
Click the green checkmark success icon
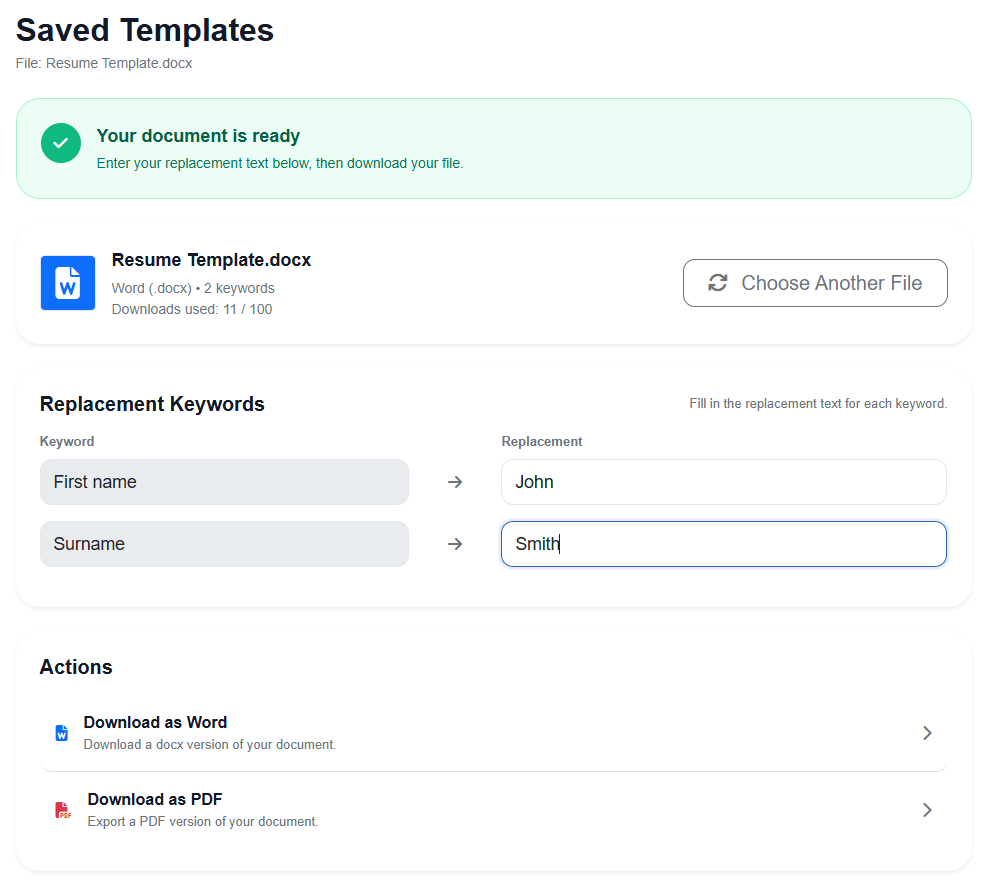click(61, 143)
